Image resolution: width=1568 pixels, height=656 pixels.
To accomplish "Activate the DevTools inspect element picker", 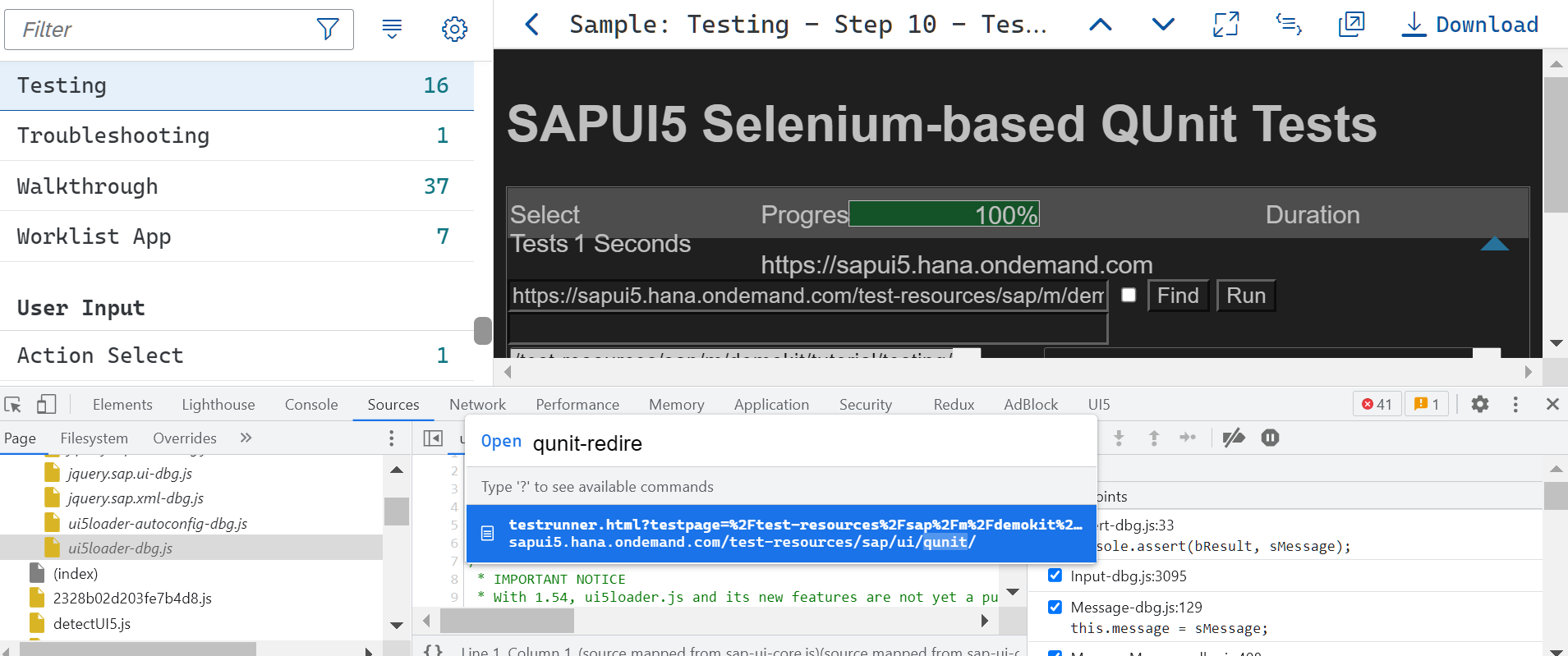I will click(13, 404).
